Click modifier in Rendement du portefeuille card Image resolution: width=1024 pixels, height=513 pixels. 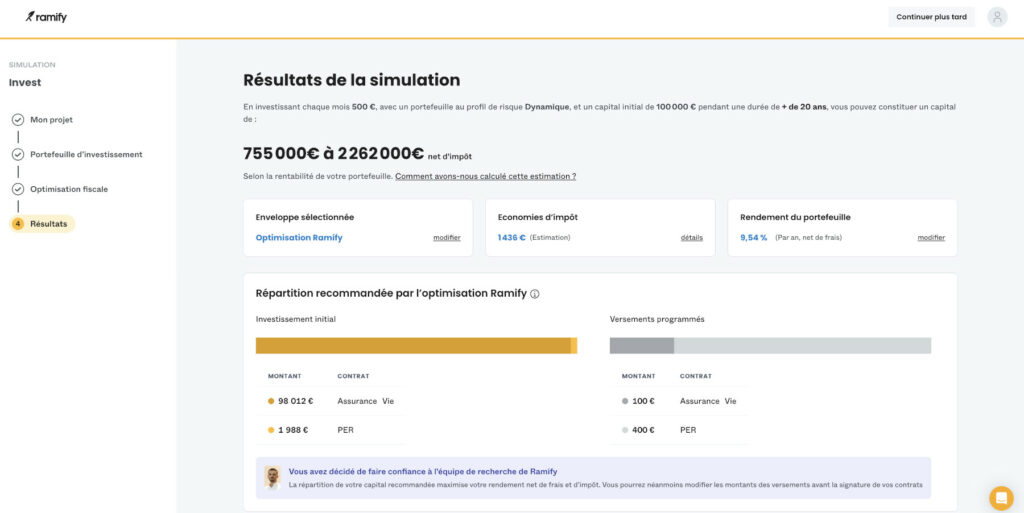[931, 238]
